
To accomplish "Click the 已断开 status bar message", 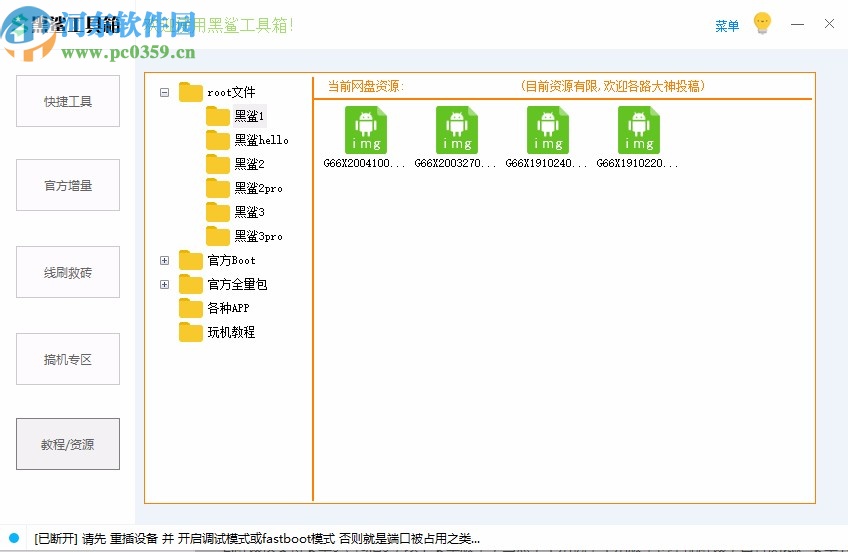I will 257,538.
